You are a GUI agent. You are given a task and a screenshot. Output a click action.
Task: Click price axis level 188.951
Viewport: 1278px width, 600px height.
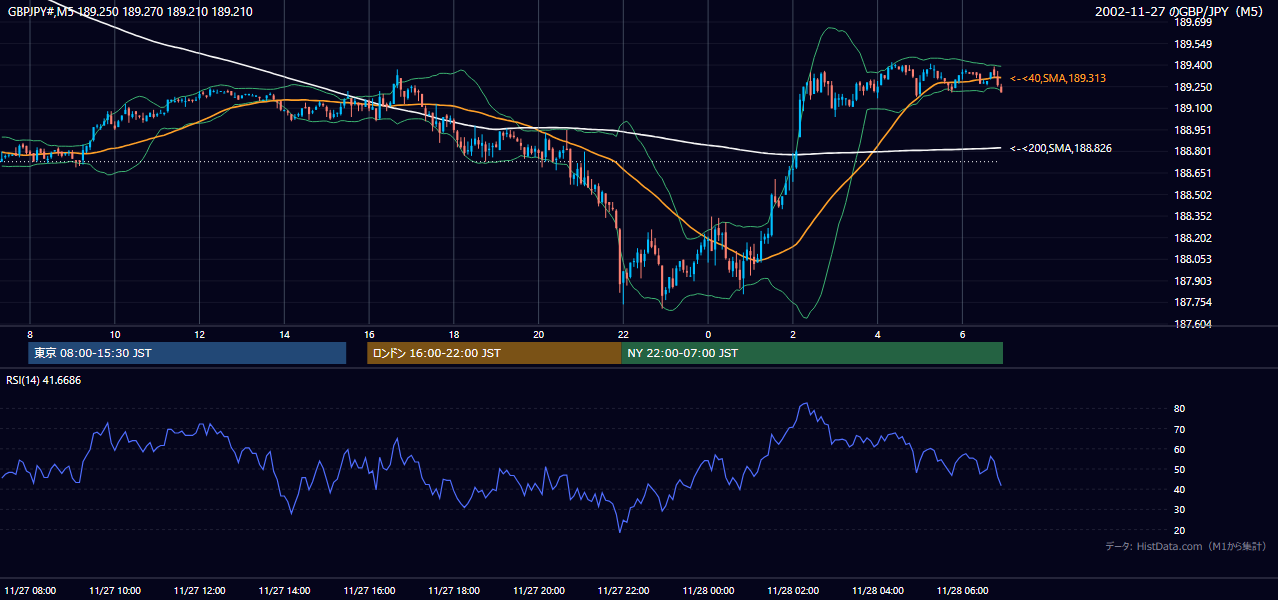(1192, 130)
